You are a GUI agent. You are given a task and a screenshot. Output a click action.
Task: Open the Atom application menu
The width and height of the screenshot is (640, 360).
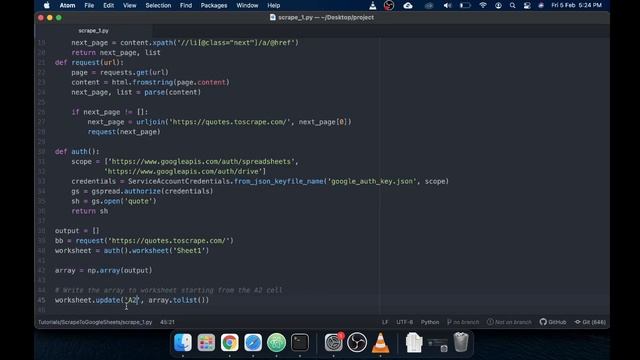pos(67,5)
